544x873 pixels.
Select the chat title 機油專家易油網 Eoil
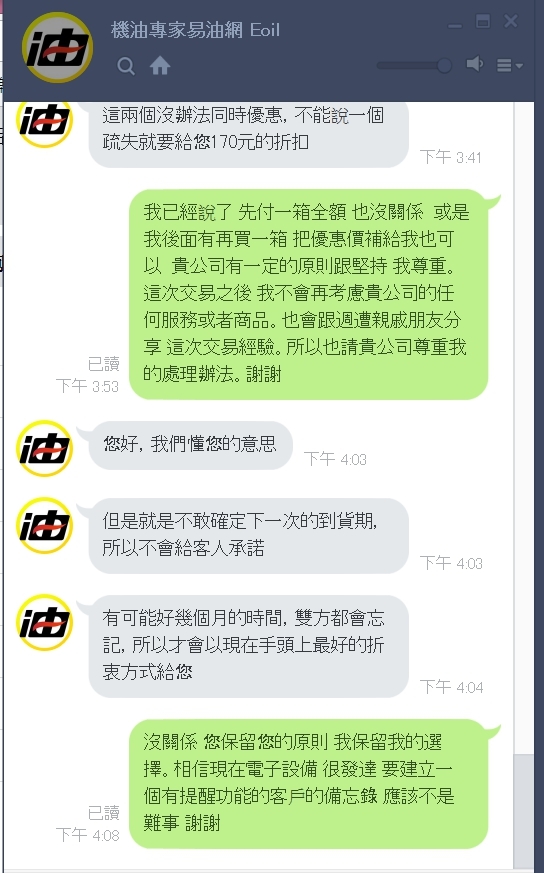pos(195,30)
